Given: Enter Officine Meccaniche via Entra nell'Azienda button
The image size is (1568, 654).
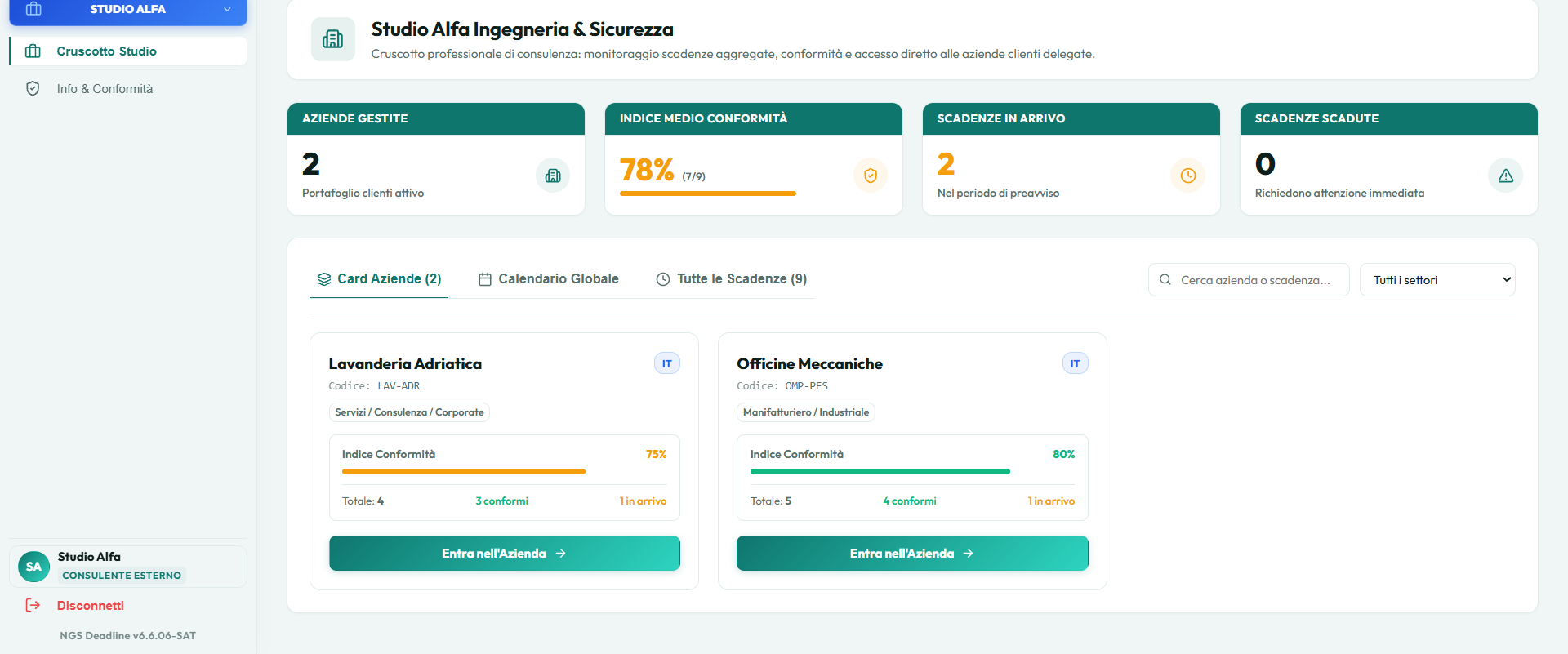Looking at the screenshot, I should pyautogui.click(x=912, y=554).
